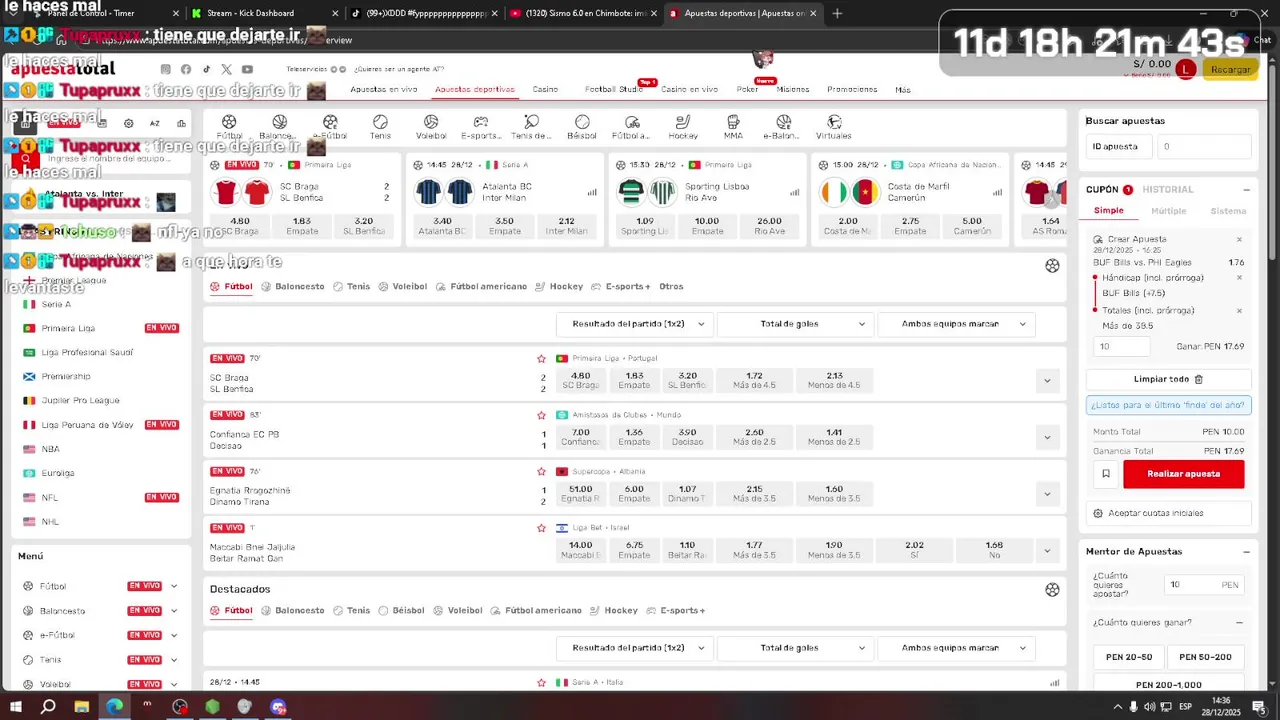
Task: Switch to Apuestas en vivo menu
Action: pos(384,89)
